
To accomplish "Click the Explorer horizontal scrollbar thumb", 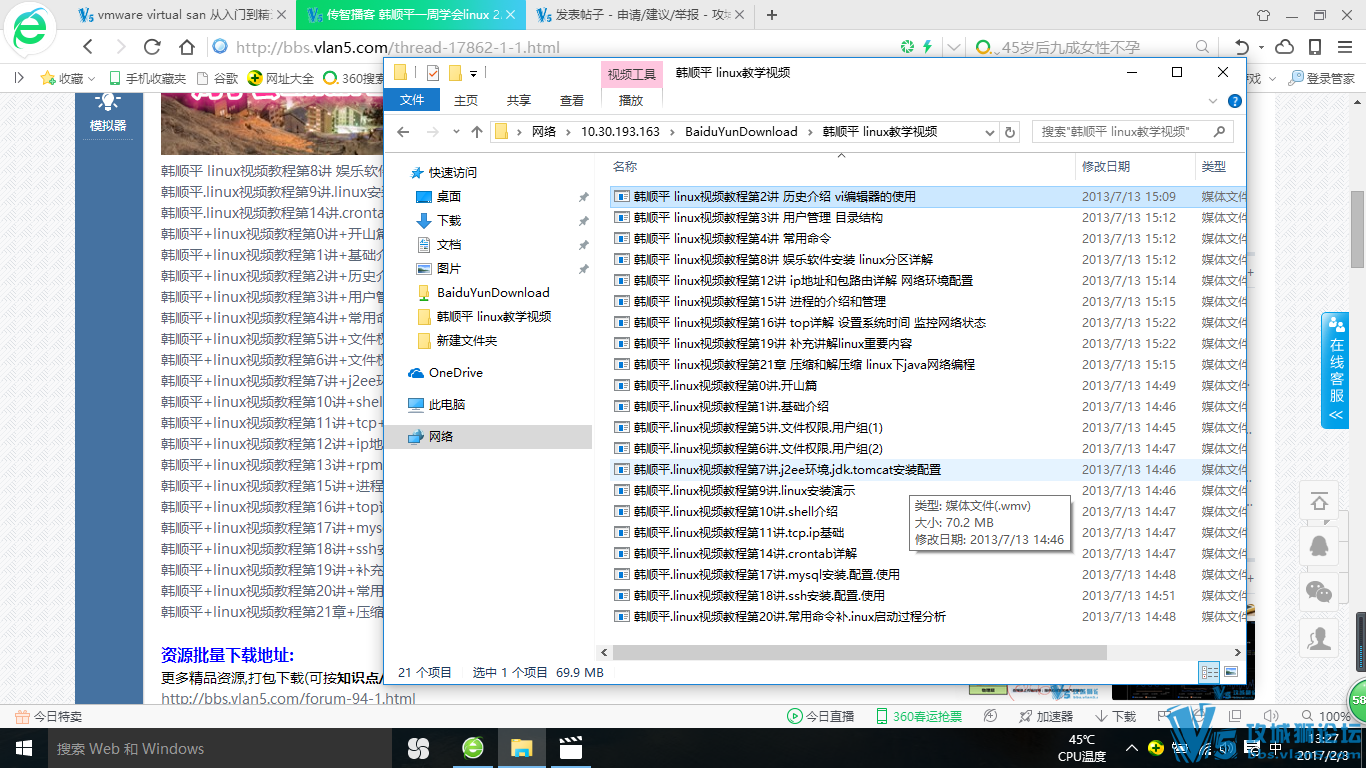I will pyautogui.click(x=858, y=652).
